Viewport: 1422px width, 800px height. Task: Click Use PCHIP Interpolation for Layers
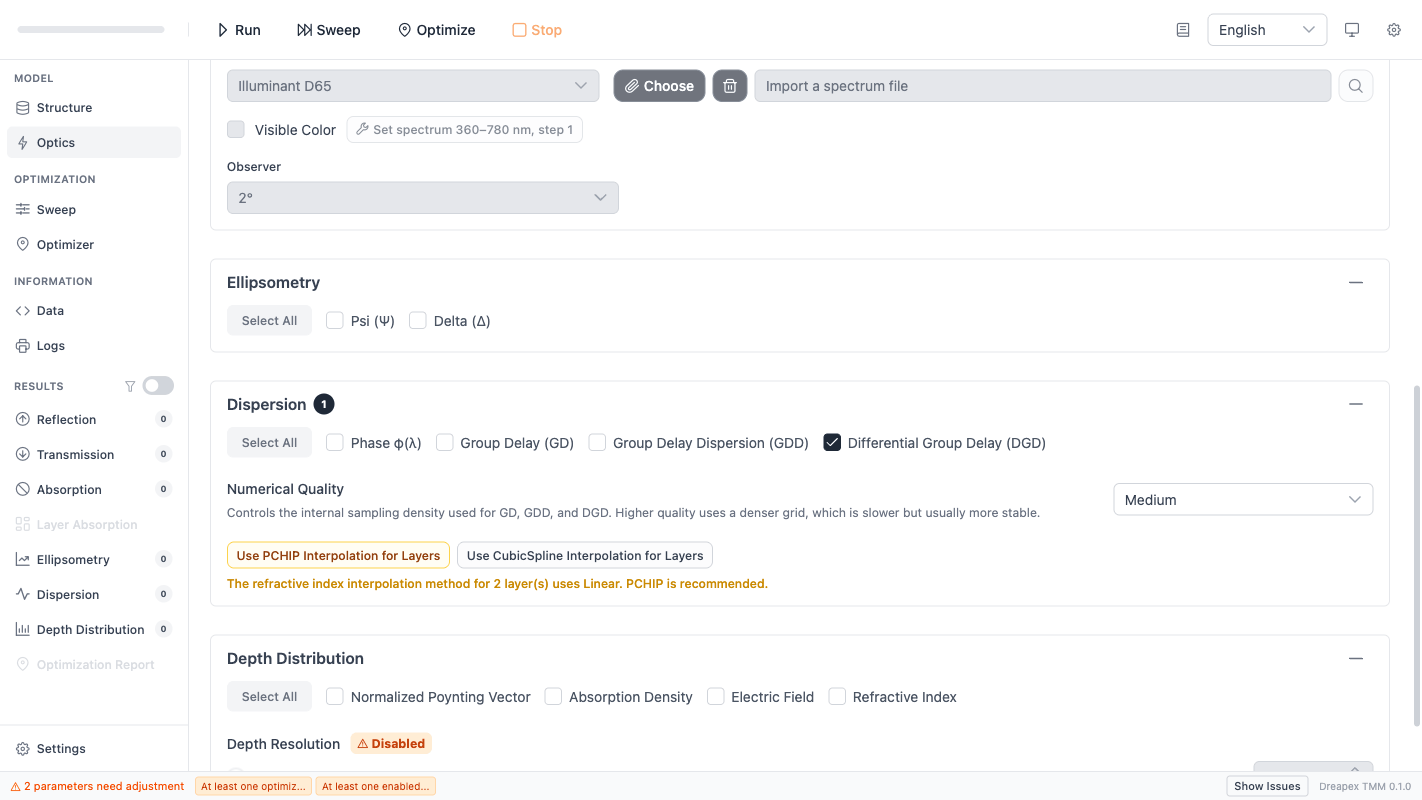click(x=338, y=556)
